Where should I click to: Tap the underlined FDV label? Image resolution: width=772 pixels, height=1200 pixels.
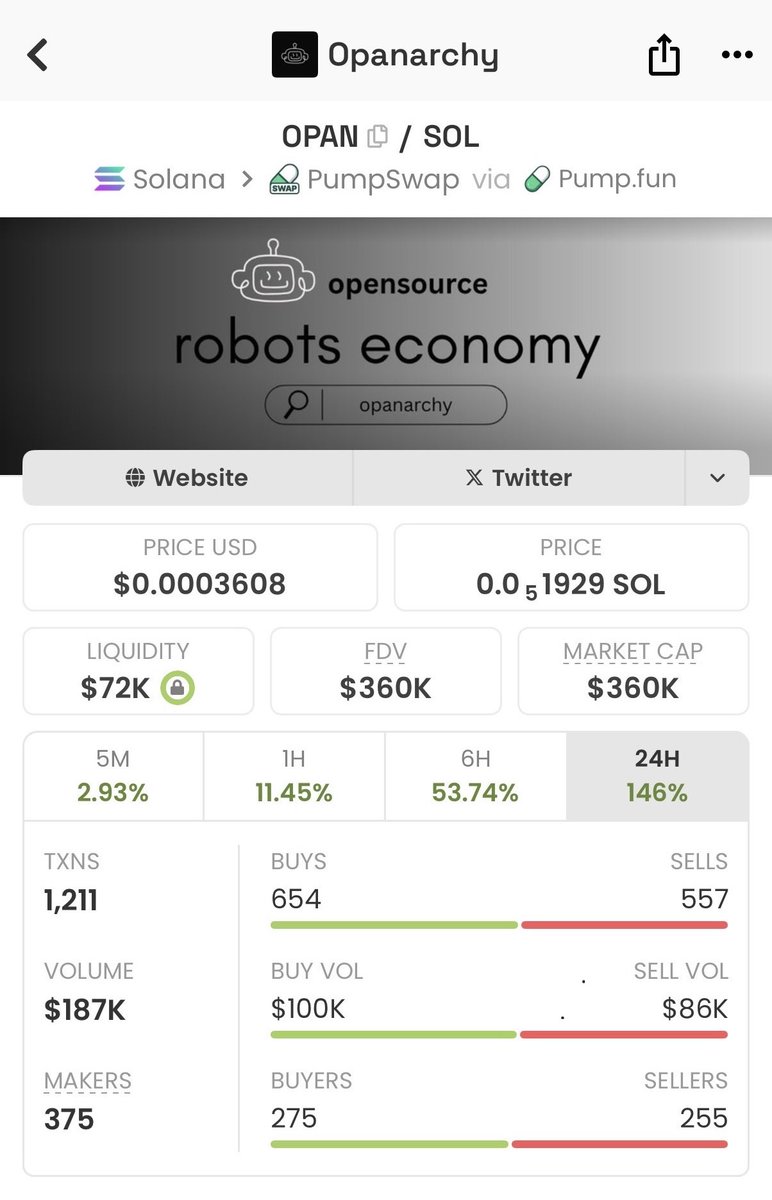[x=385, y=652]
